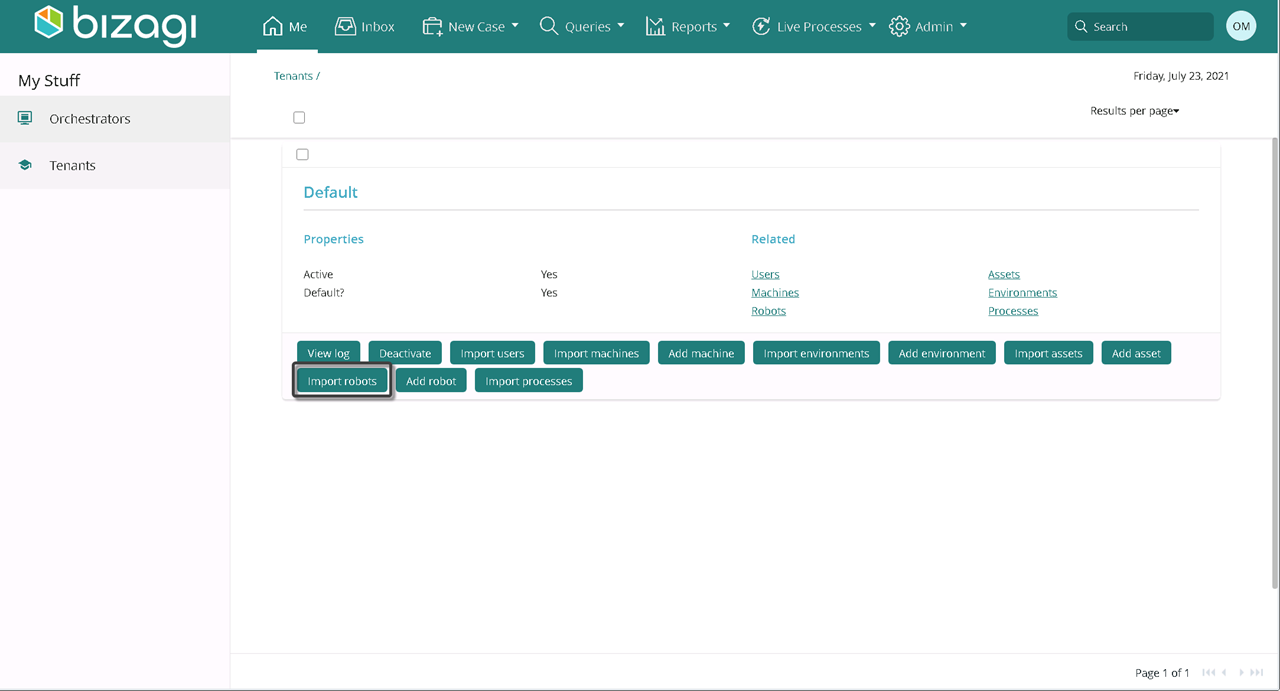Open the Assets related link
Image resolution: width=1280 pixels, height=691 pixels.
[1004, 274]
